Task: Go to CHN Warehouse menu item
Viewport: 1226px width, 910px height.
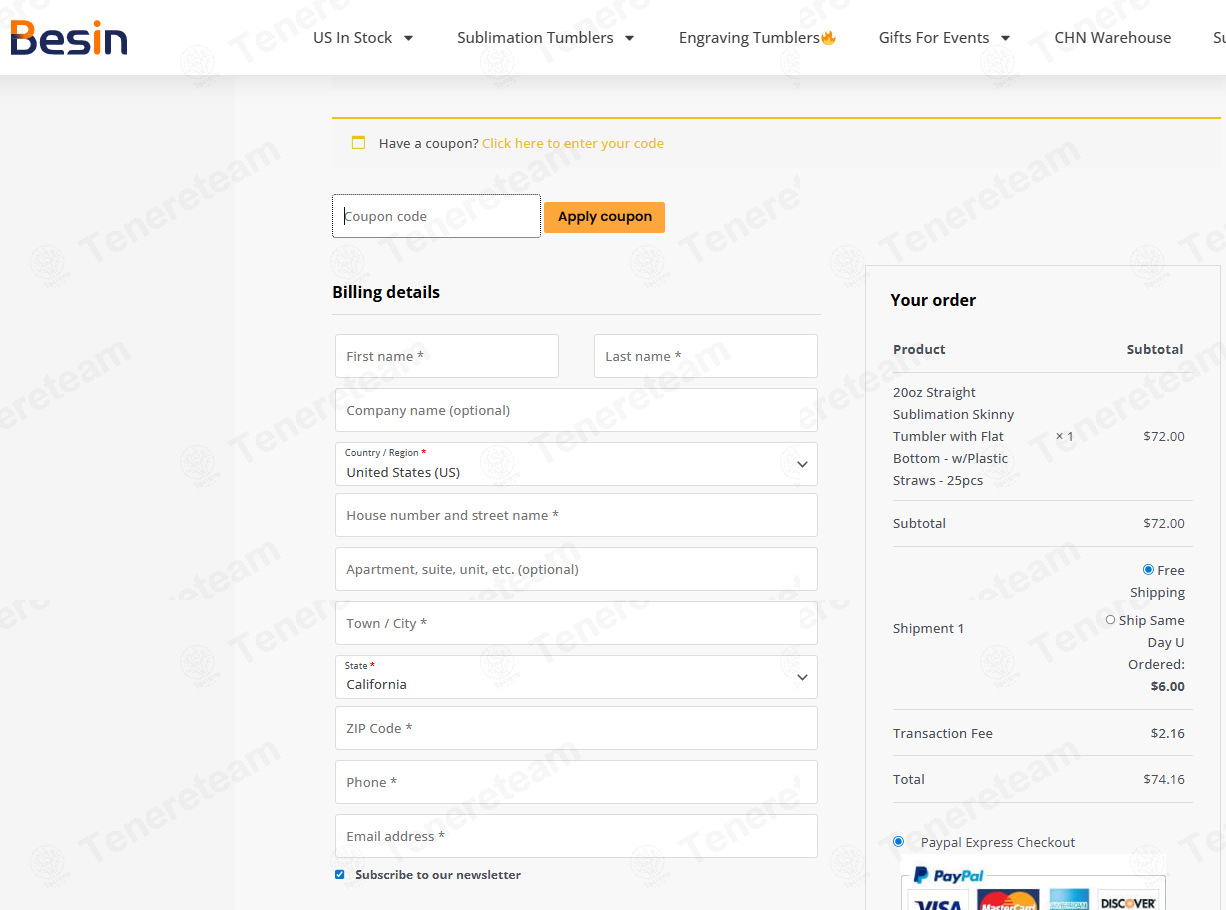Action: tap(1113, 38)
